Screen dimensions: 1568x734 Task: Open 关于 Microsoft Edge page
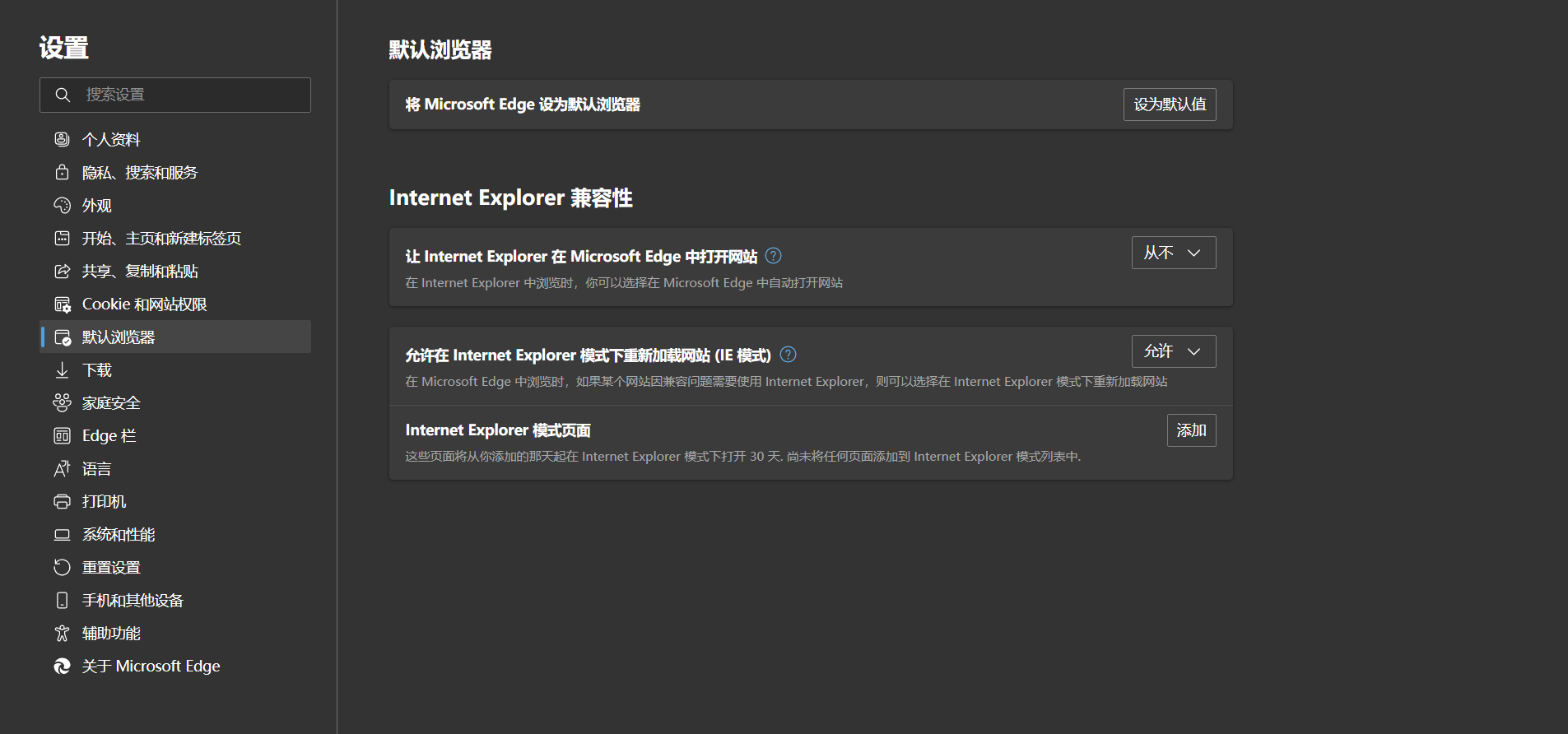(175, 666)
